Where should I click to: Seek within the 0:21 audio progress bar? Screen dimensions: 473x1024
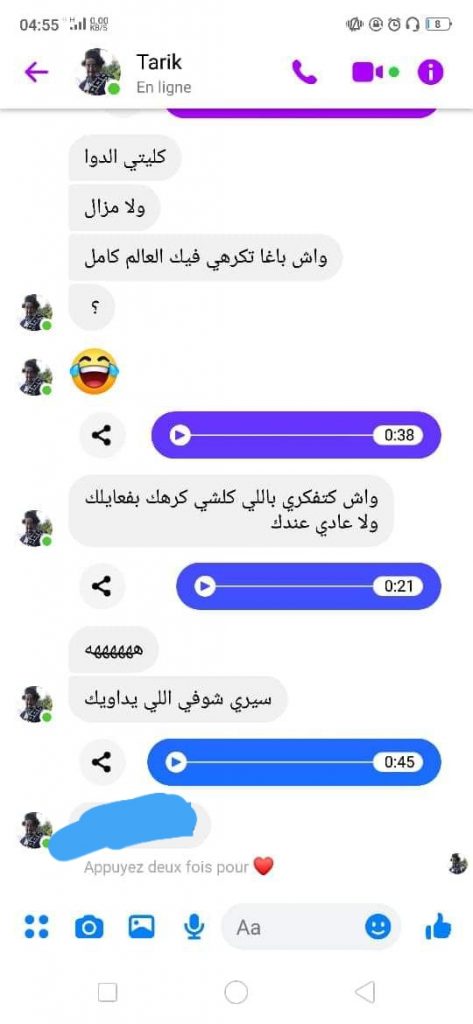[294, 586]
